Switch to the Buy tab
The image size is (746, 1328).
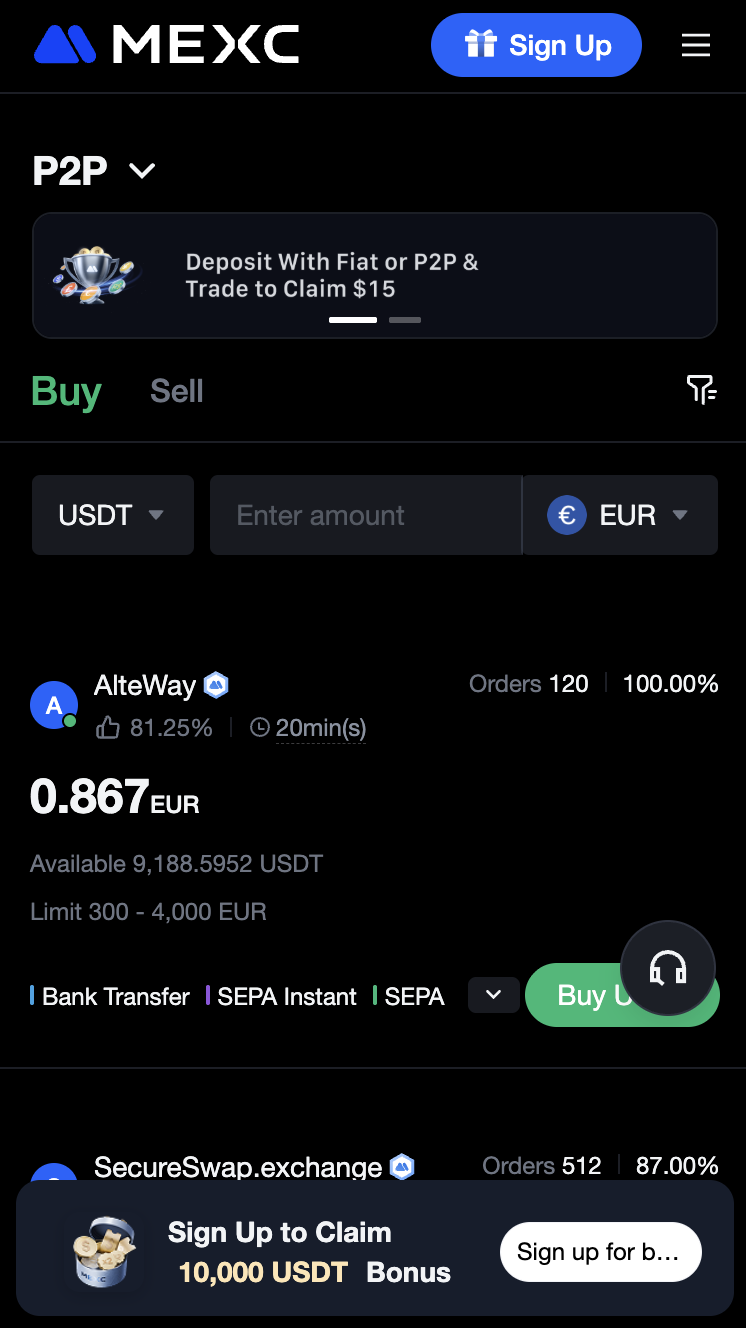click(66, 391)
